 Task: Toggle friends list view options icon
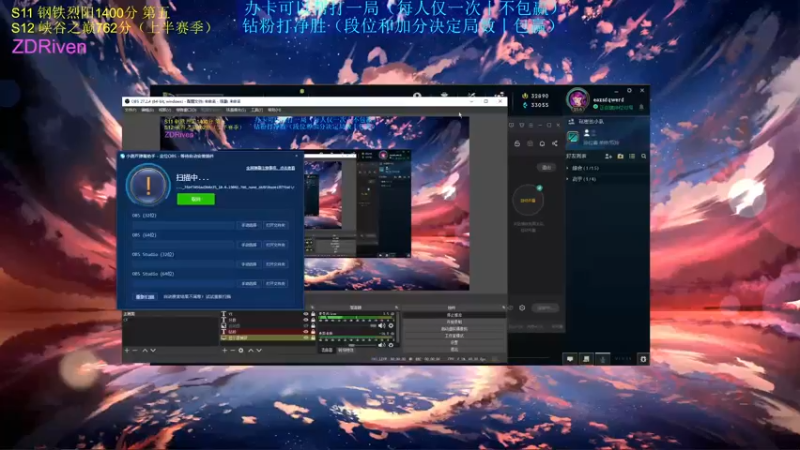632,156
